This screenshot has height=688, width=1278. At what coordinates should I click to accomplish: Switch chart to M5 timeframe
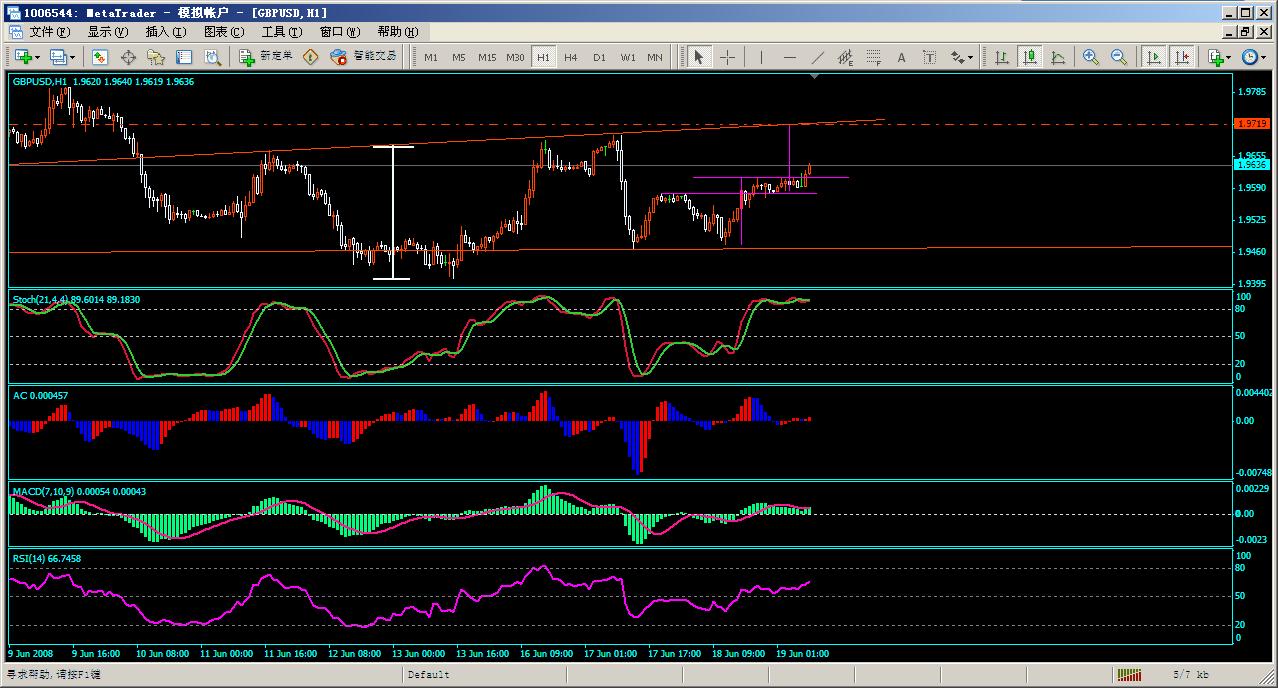click(459, 57)
